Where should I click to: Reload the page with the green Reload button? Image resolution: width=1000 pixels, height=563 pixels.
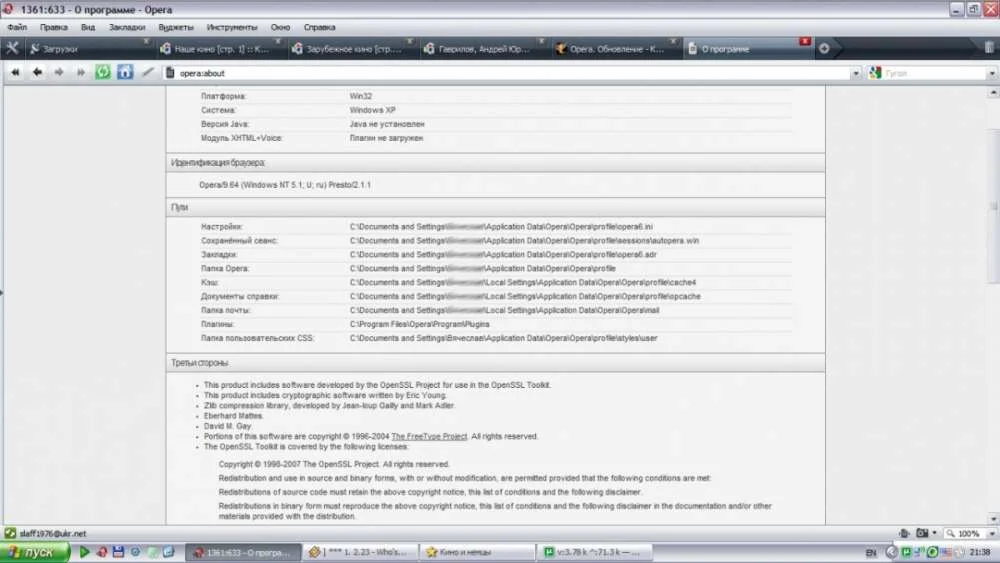[103, 72]
